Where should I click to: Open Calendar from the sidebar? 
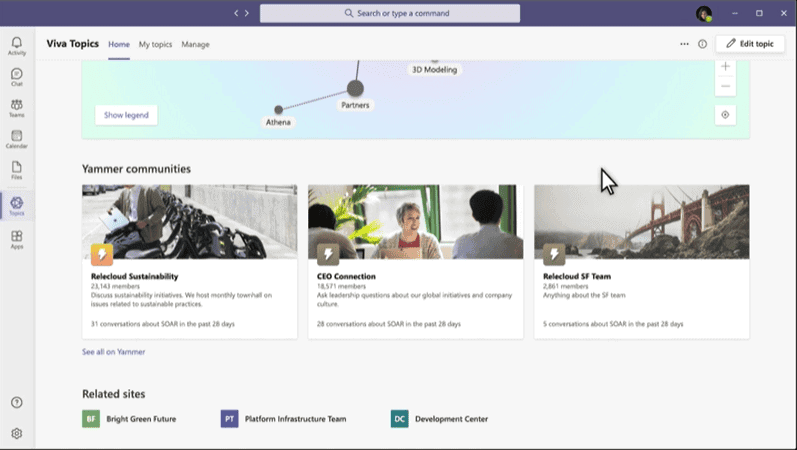point(17,139)
